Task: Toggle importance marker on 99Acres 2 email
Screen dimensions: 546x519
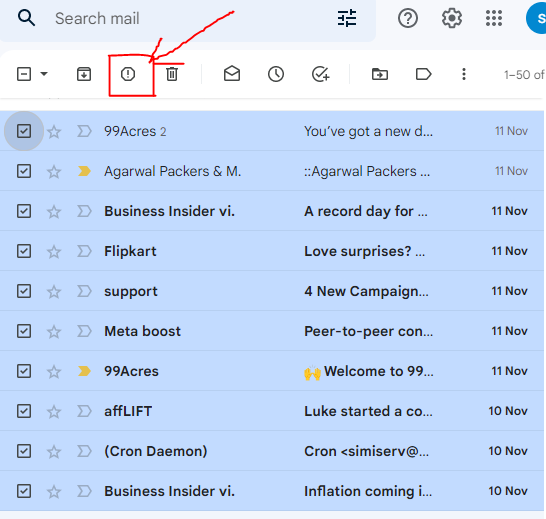Action: pyautogui.click(x=84, y=131)
